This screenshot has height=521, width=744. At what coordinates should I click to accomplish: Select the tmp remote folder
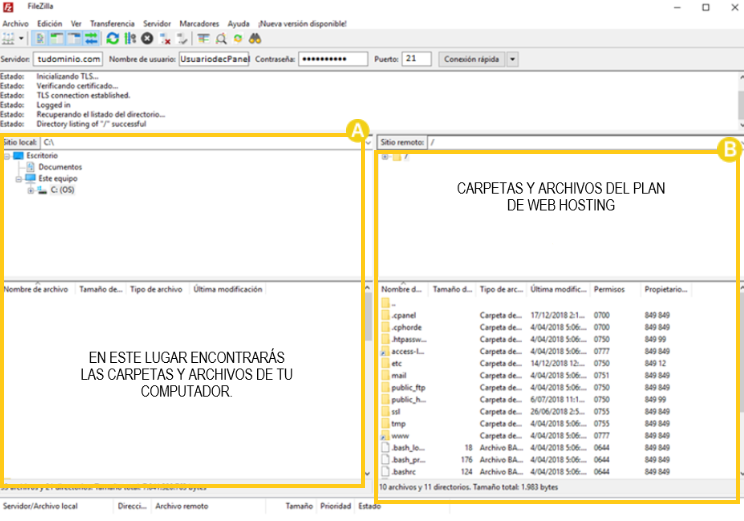tap(398, 424)
